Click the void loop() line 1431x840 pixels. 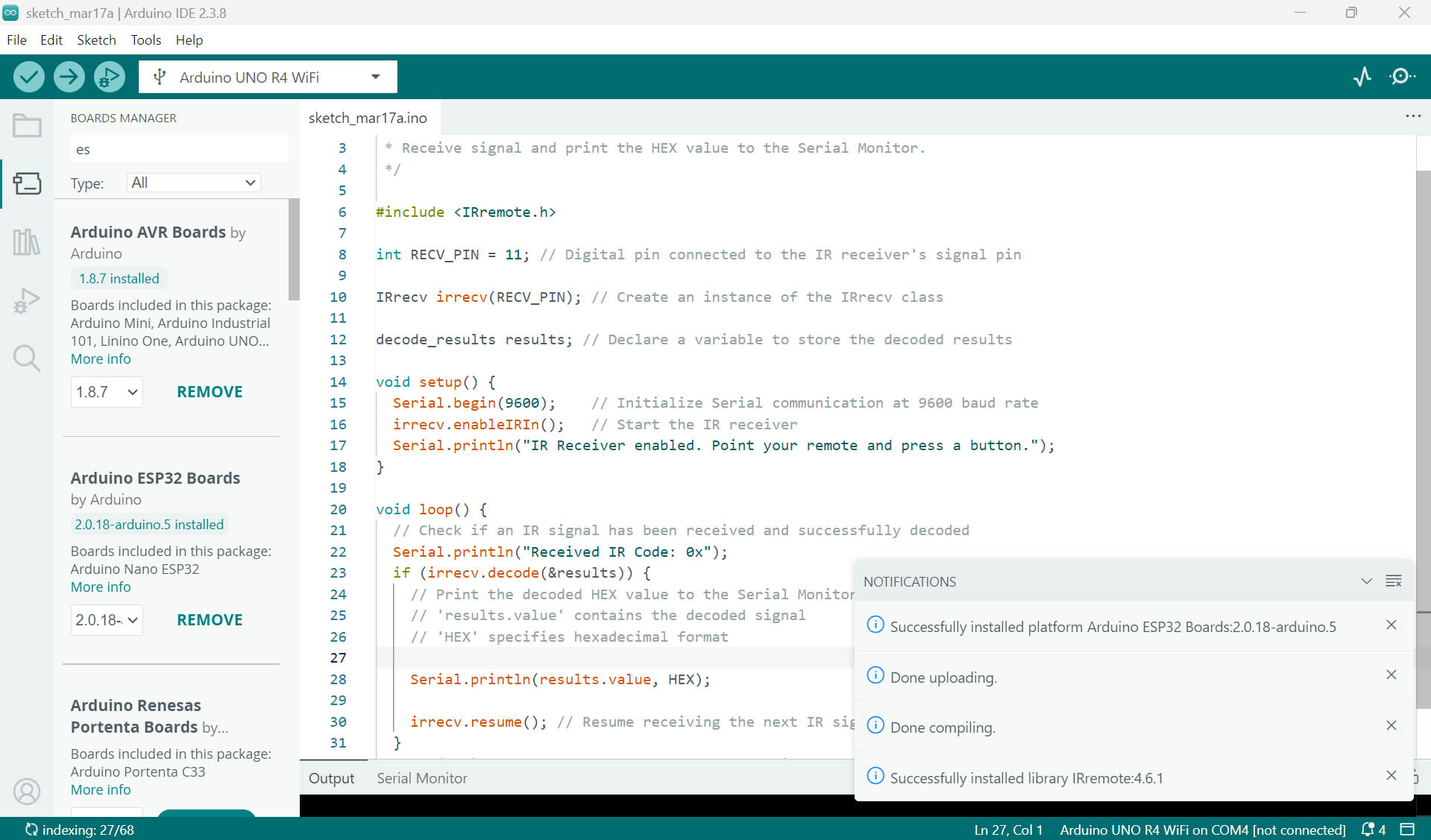pos(431,510)
